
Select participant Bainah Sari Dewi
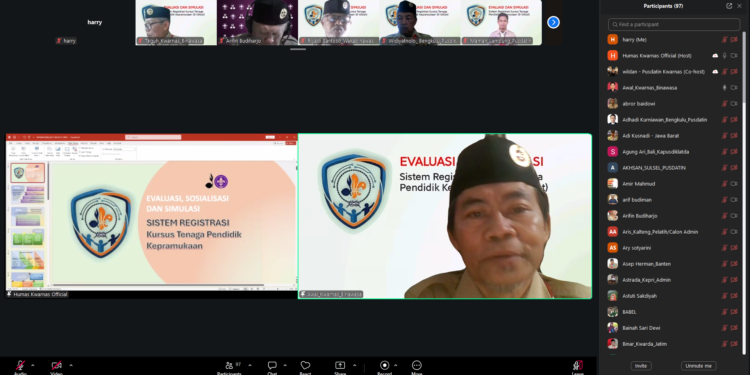click(x=673, y=328)
